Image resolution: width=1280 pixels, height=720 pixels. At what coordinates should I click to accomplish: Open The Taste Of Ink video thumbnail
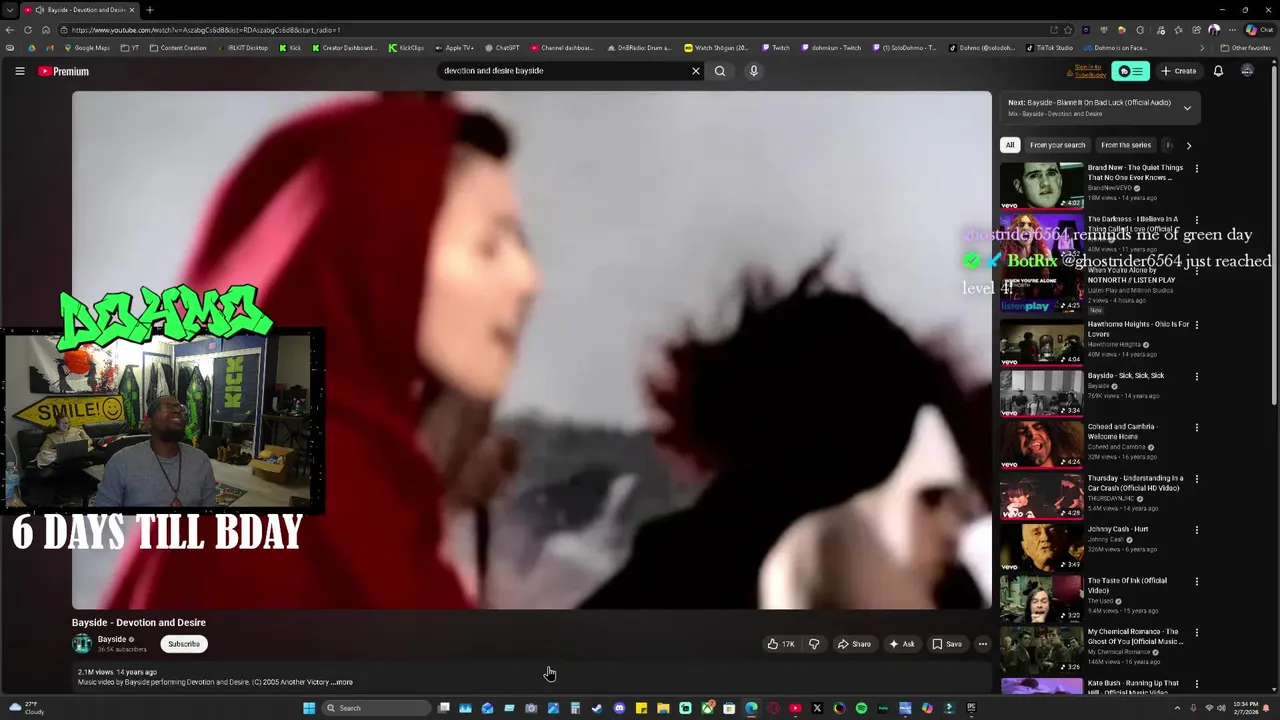(1042, 597)
